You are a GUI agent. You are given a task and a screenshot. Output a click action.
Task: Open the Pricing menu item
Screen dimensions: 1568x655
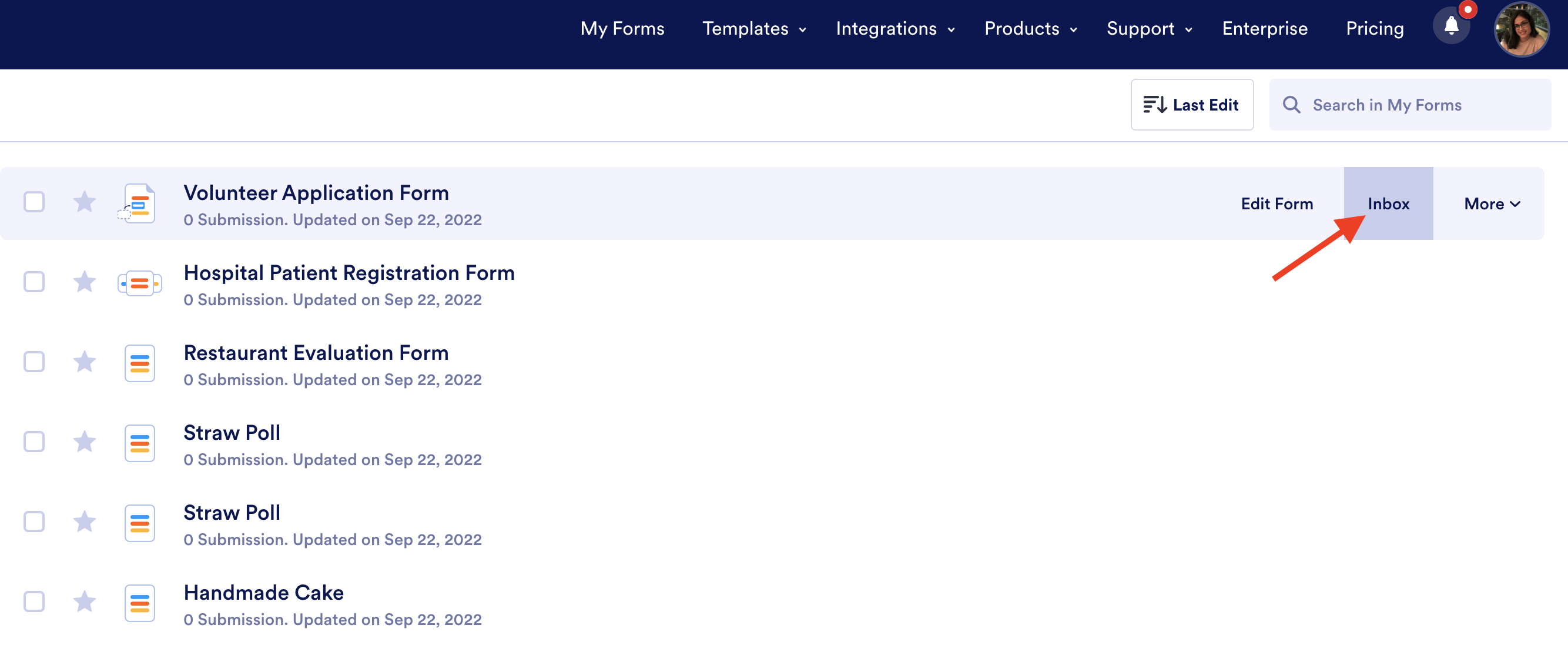[x=1375, y=29]
